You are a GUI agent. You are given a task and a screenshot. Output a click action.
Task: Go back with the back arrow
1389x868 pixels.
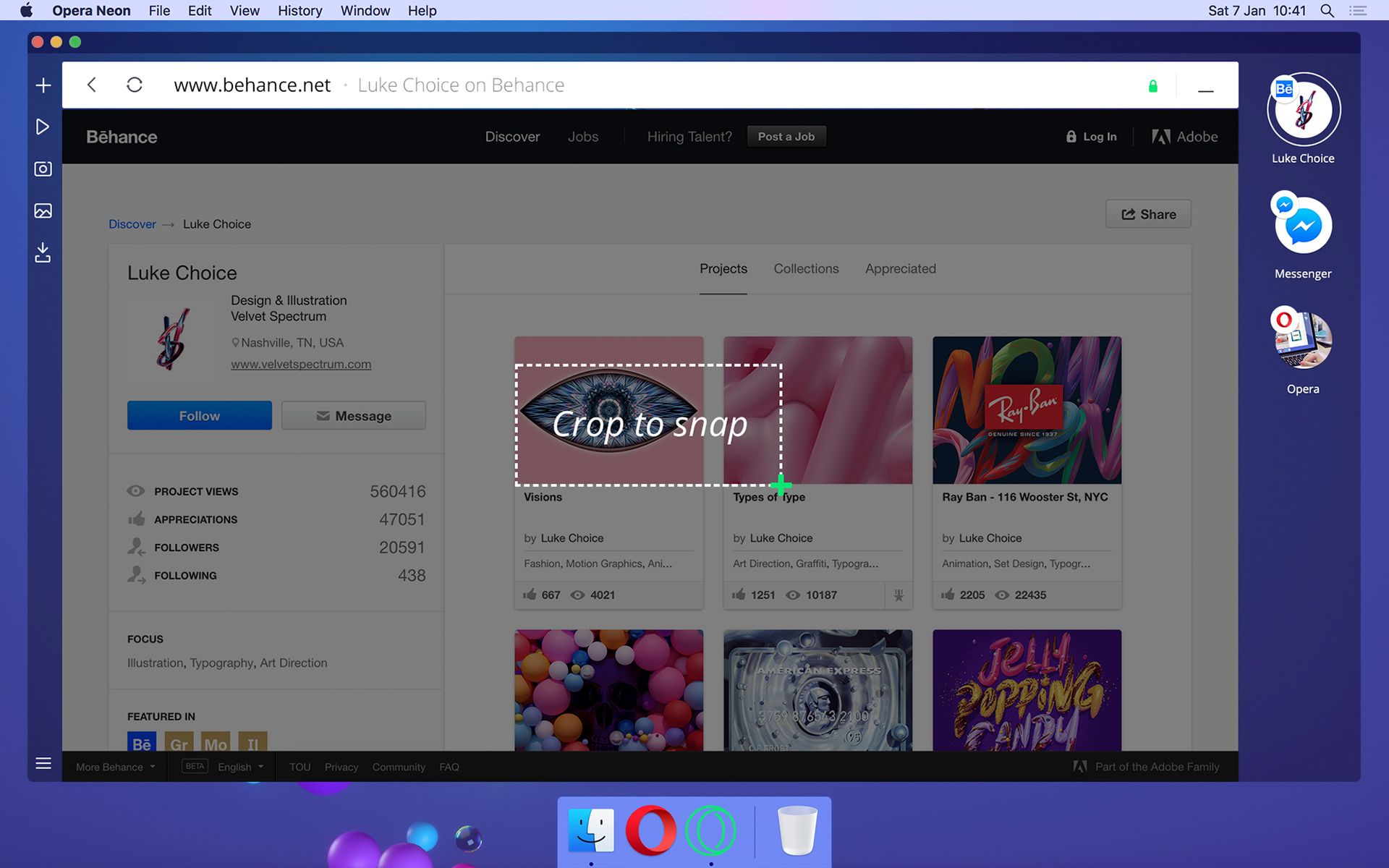pos(92,85)
